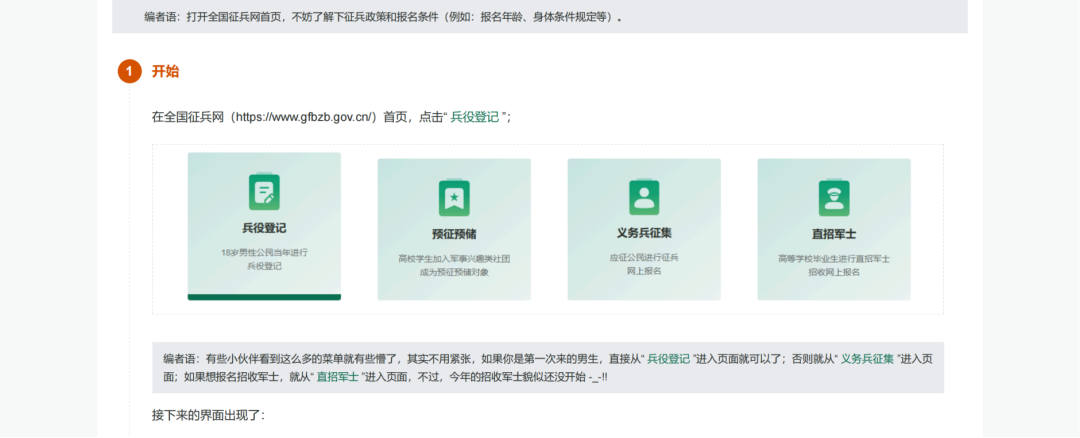Open the 预征预储 card title
Viewport: 1080px width, 438px height.
pyautogui.click(x=454, y=234)
